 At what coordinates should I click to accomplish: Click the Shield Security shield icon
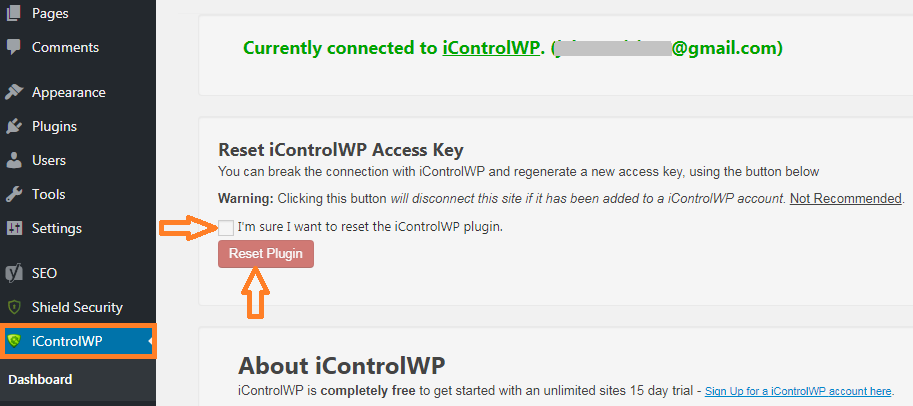click(x=13, y=307)
